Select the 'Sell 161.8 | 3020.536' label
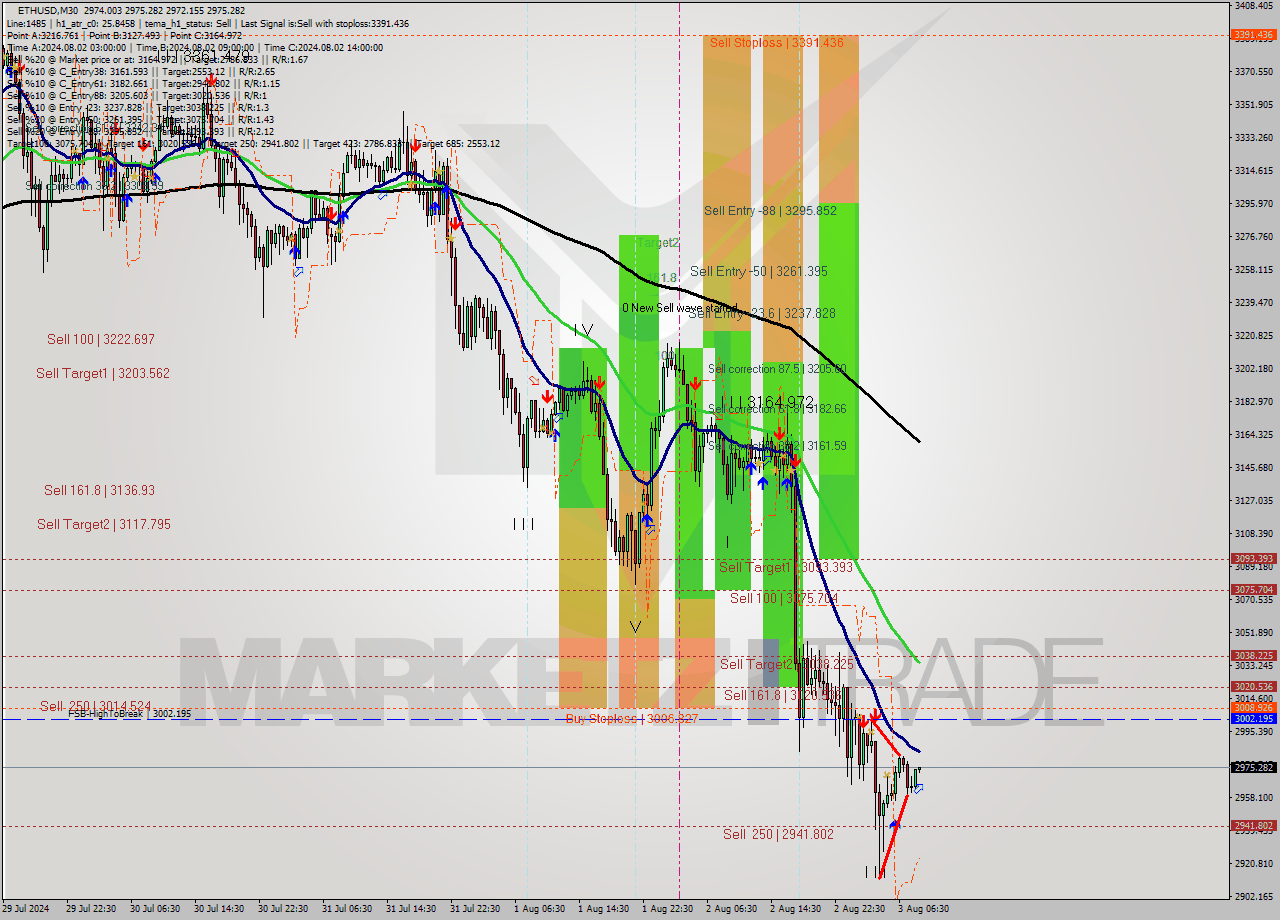The width and height of the screenshot is (1280, 920). [x=781, y=695]
